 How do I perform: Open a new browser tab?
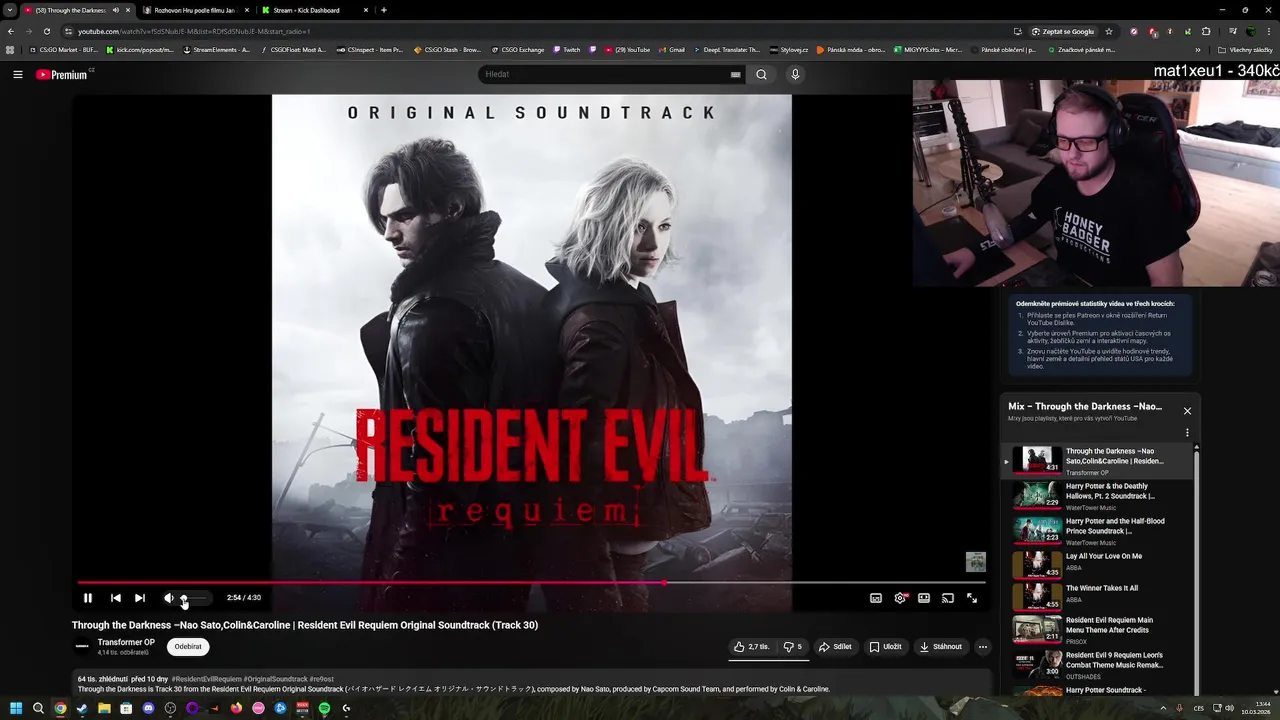384,10
